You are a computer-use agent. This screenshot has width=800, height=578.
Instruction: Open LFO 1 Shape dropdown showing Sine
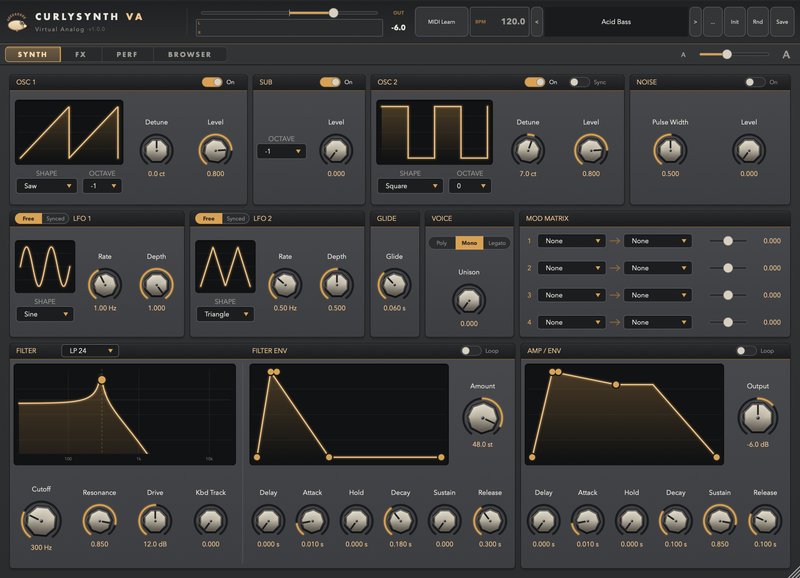click(x=45, y=314)
